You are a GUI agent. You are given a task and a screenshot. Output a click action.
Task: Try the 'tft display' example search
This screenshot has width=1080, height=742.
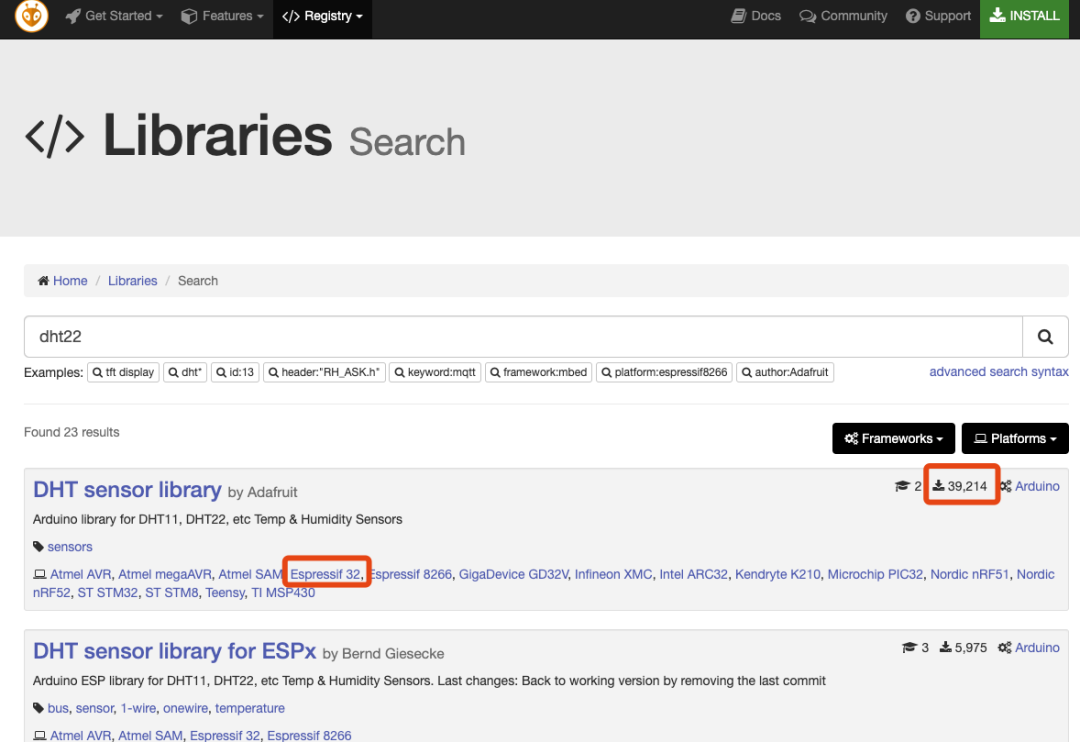click(x=123, y=372)
